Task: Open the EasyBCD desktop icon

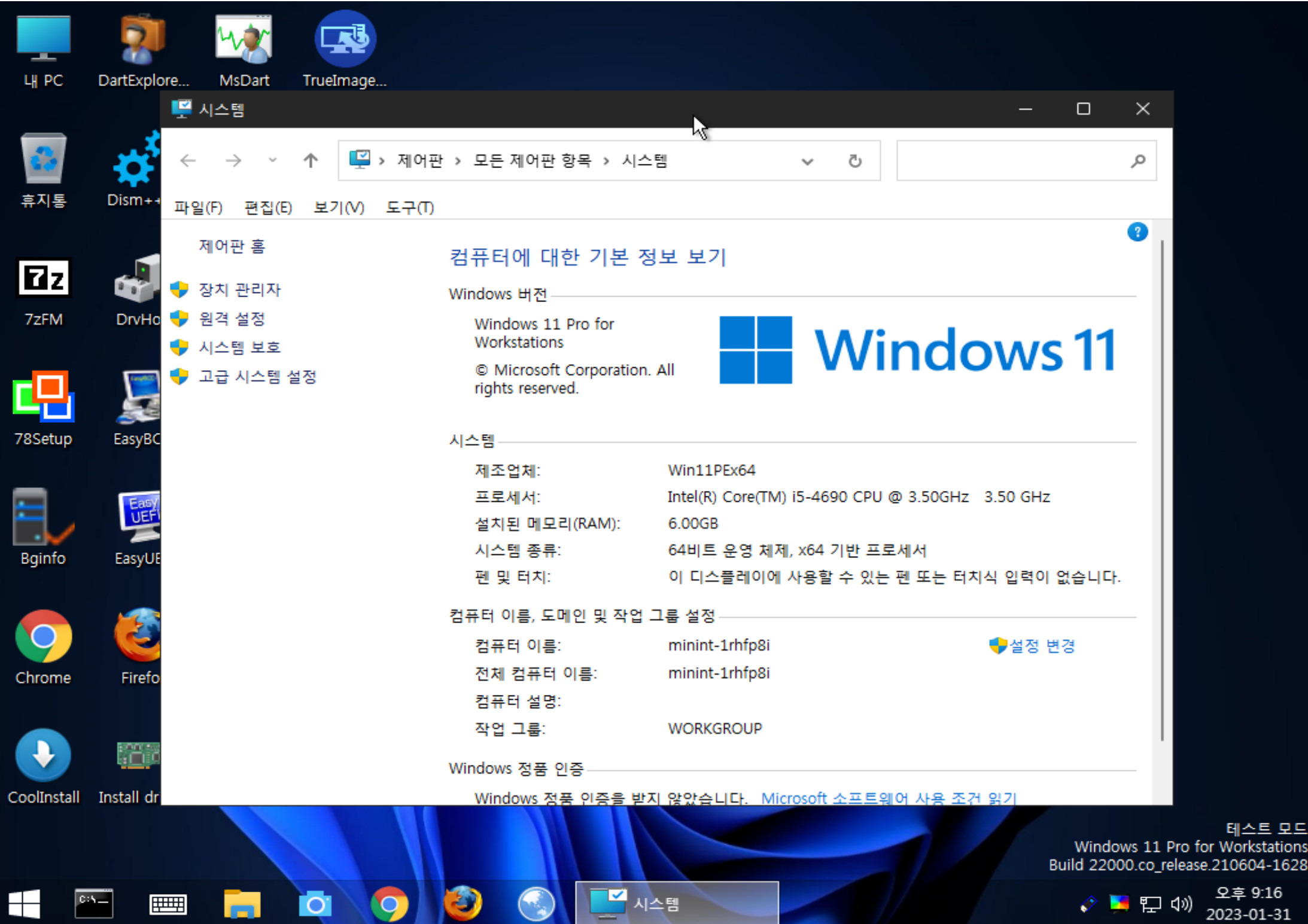Action: 137,409
